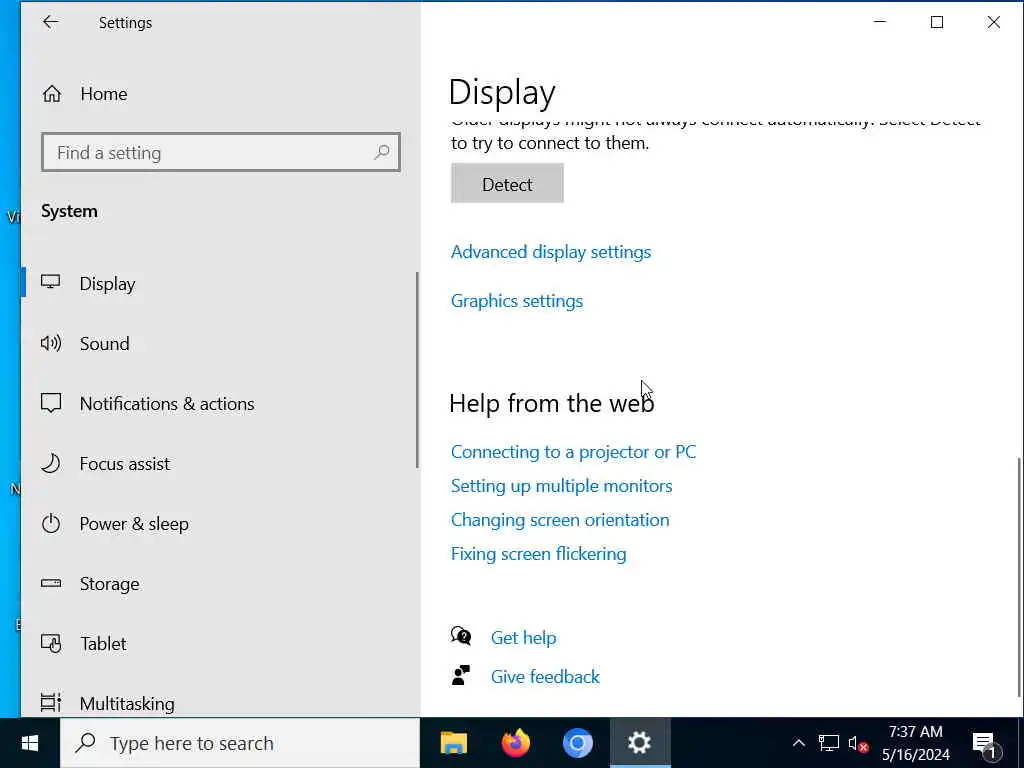Open Advanced display settings link
The height and width of the screenshot is (768, 1024).
coord(551,252)
